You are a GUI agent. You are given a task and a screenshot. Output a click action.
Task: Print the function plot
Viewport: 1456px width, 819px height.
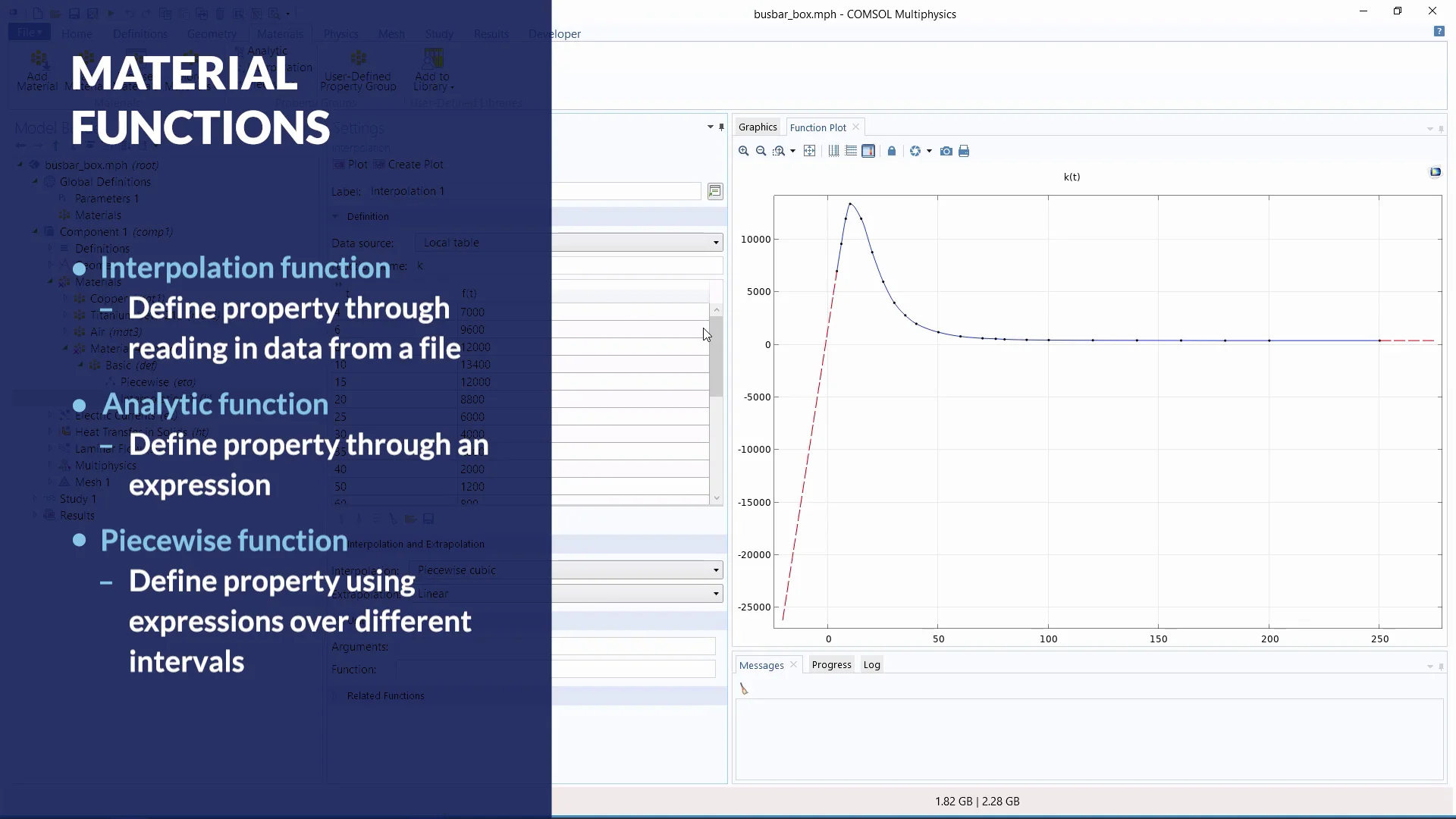click(x=964, y=151)
